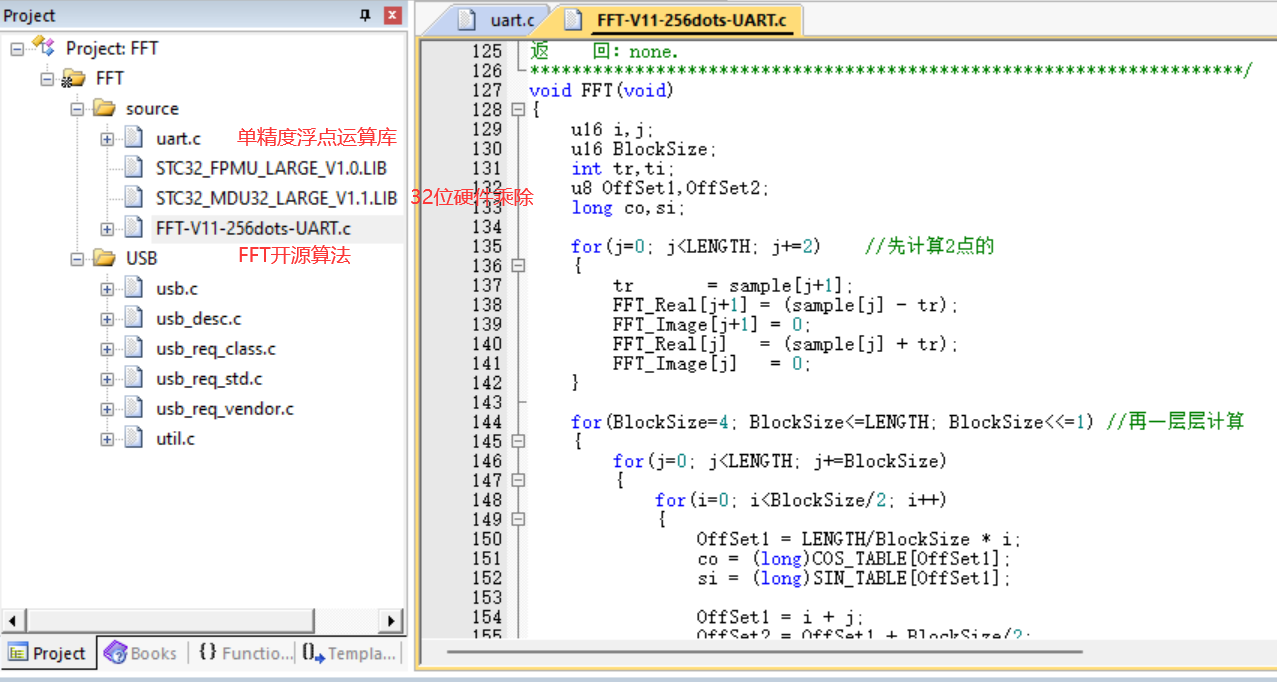Viewport: 1277px width, 682px height.
Task: Collapse the source group folder
Action: tap(77, 108)
